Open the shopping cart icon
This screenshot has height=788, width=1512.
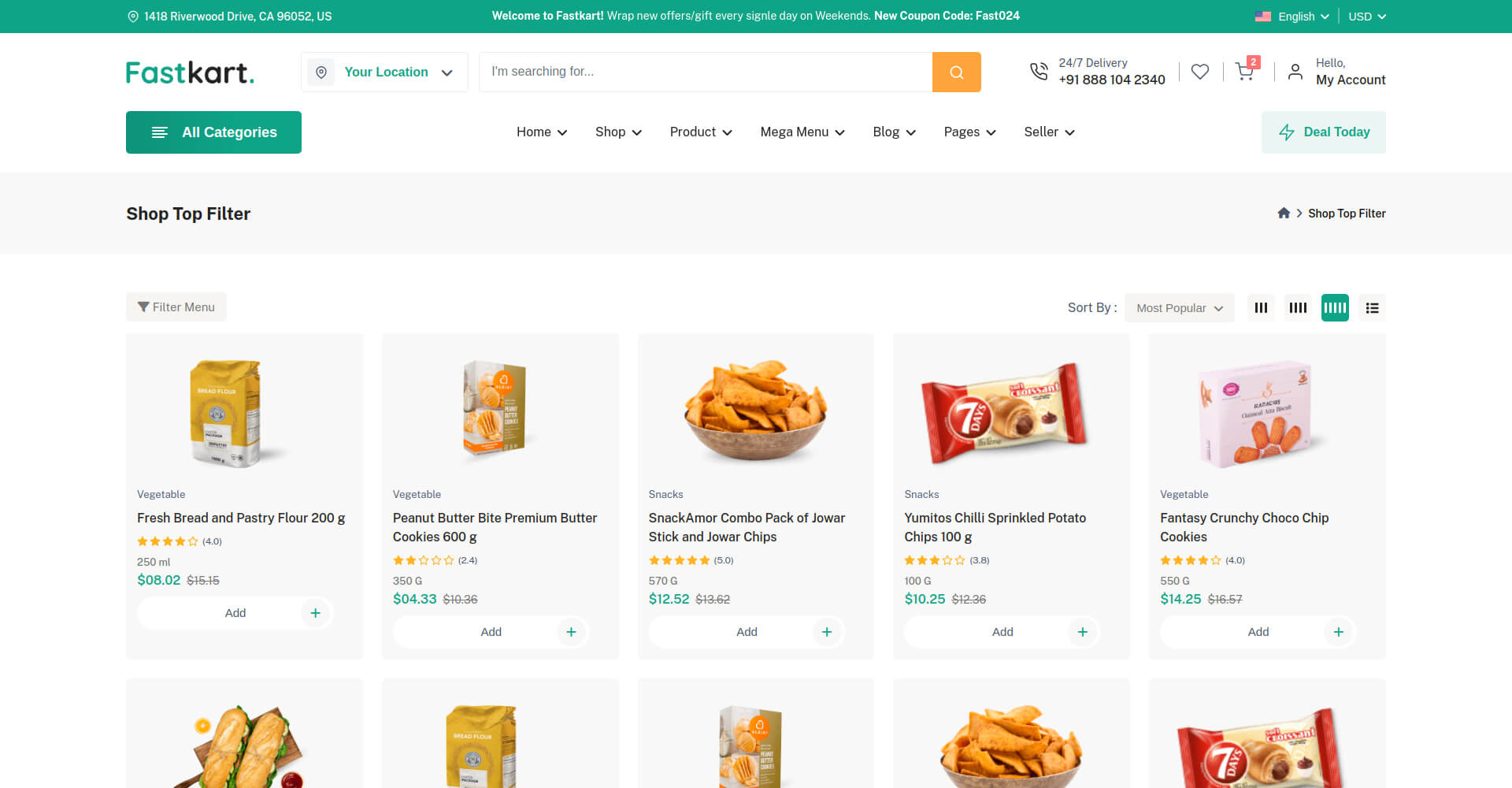tap(1245, 72)
